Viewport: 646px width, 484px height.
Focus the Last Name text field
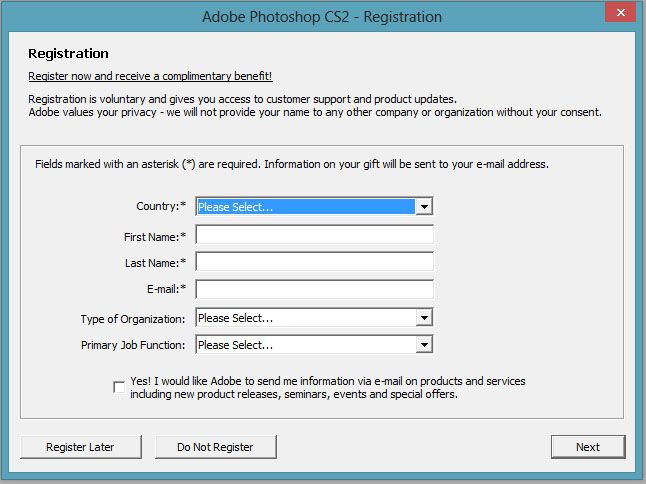[x=314, y=262]
